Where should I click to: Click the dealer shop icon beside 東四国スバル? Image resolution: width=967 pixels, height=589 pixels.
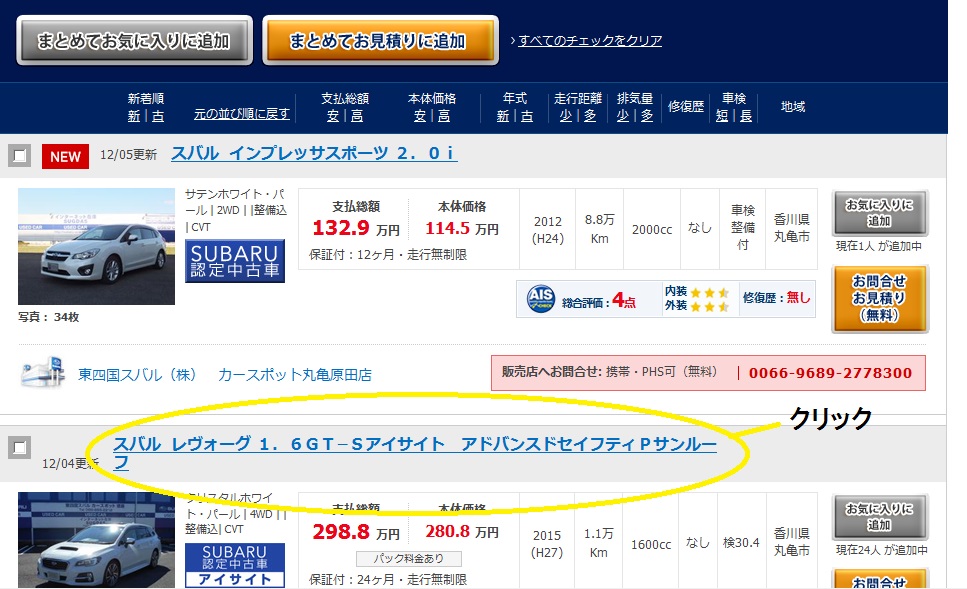coord(43,373)
